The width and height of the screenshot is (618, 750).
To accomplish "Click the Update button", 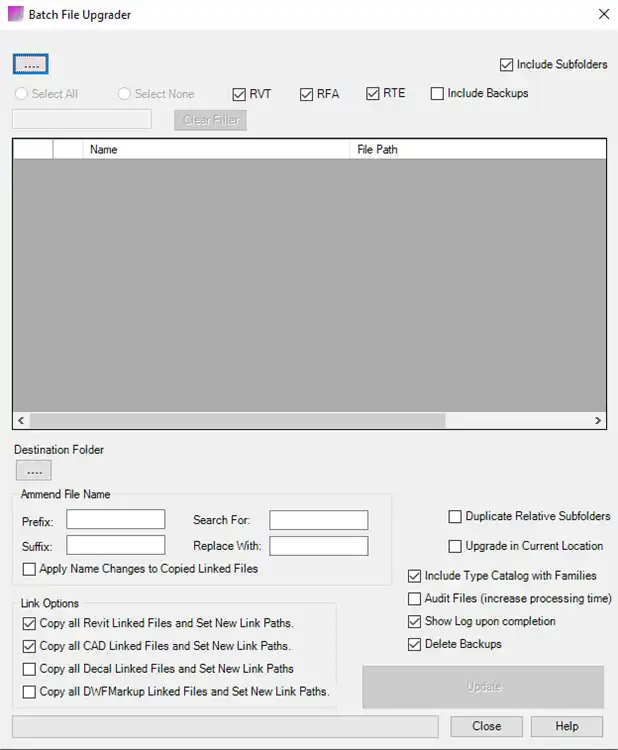I will tap(483, 687).
